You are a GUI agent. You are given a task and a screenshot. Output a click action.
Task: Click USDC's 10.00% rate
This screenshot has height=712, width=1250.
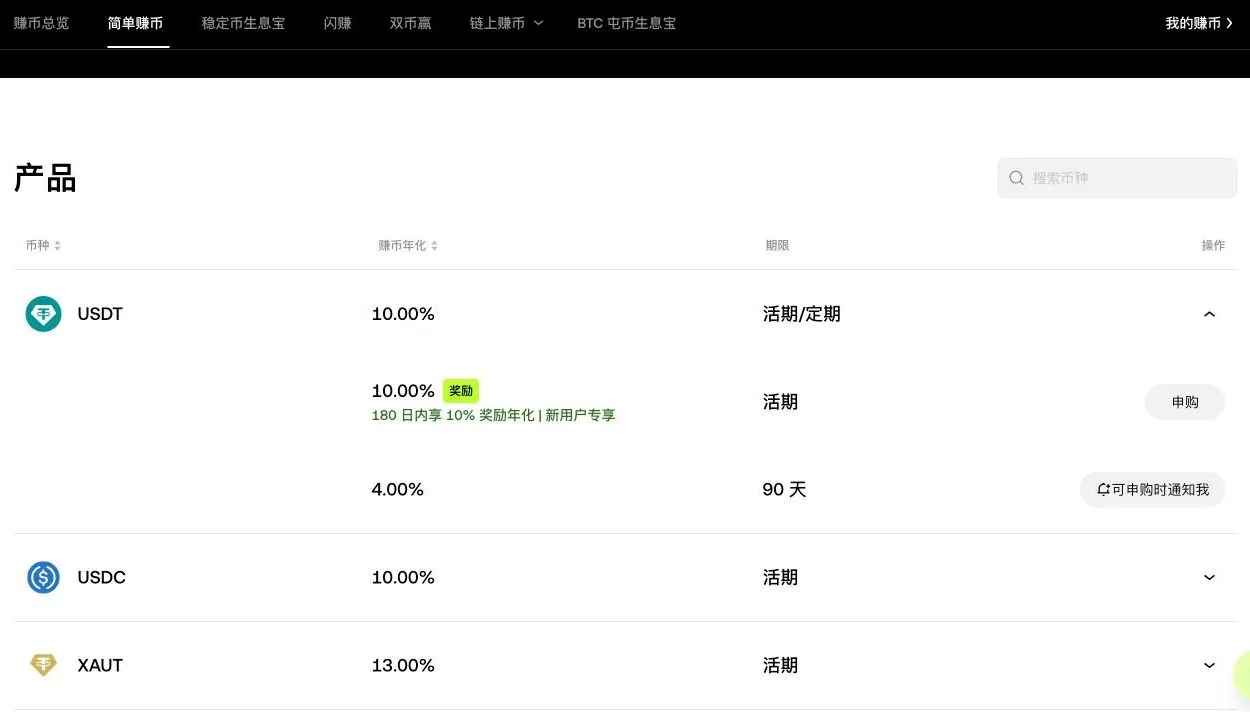(403, 578)
